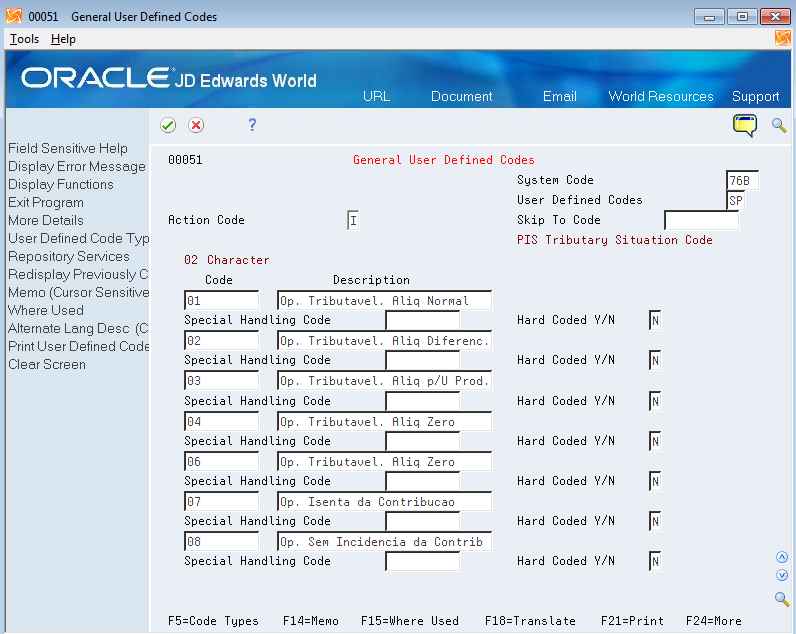This screenshot has width=796, height=634.
Task: Open User Defined Code Types option
Action: click(x=78, y=239)
